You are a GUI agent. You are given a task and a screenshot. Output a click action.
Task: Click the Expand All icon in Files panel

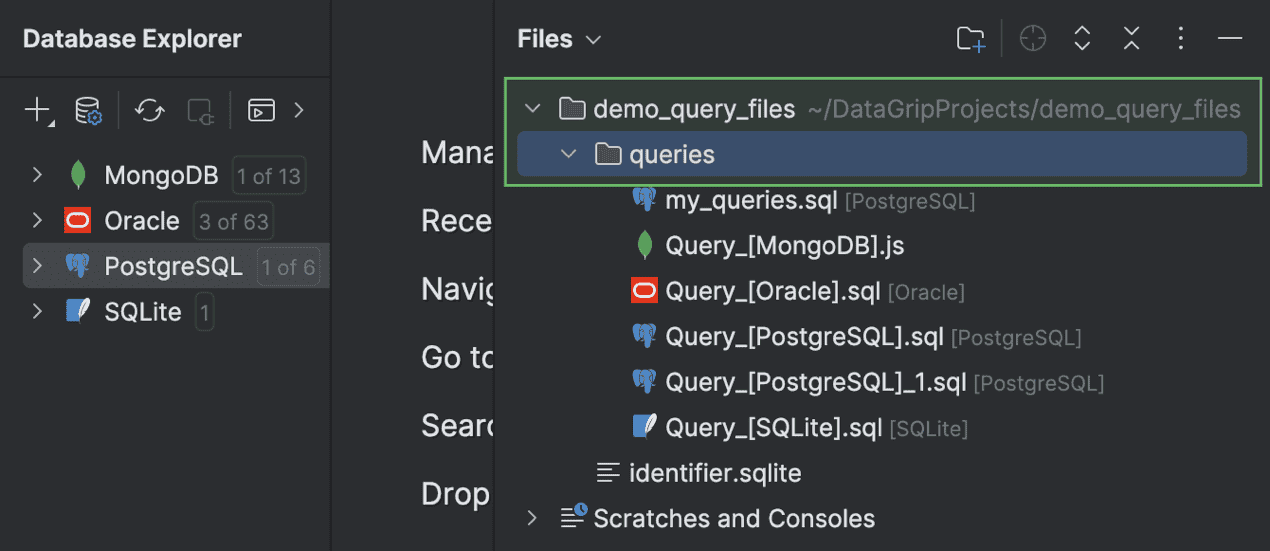click(x=1082, y=39)
